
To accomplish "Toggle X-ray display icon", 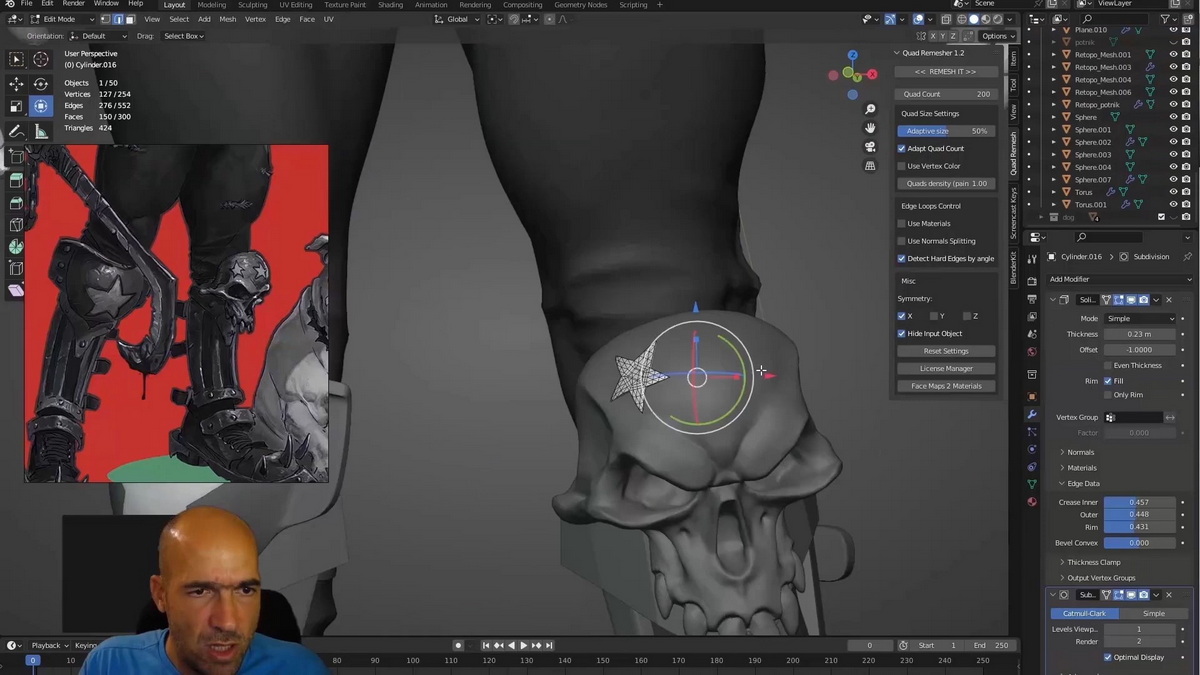I will 946,19.
